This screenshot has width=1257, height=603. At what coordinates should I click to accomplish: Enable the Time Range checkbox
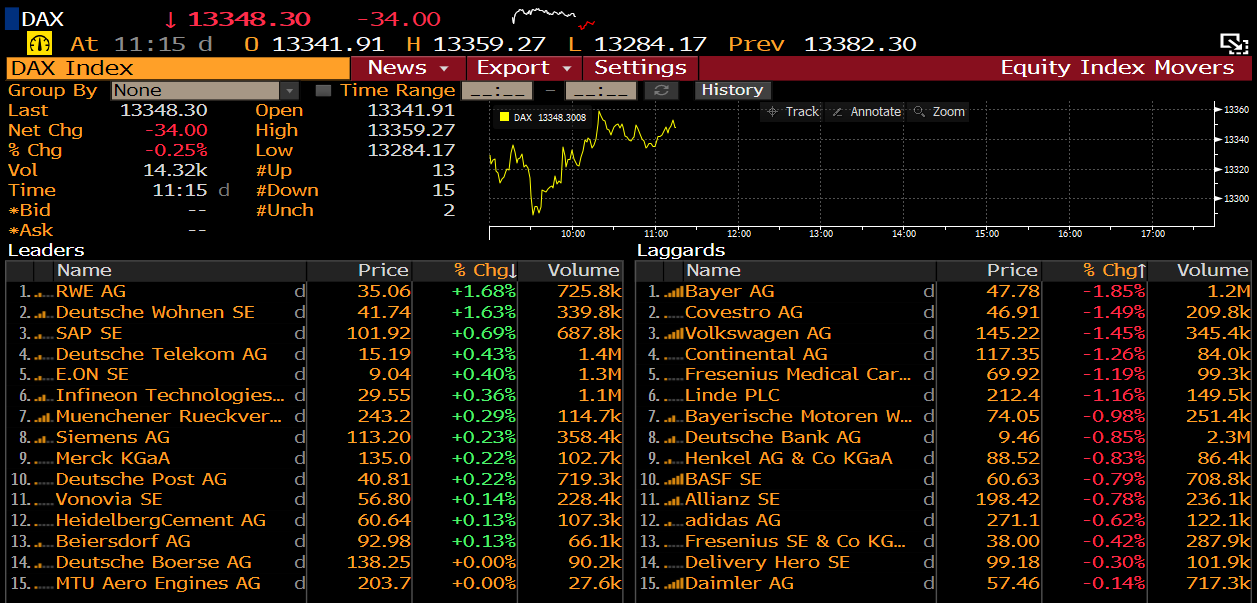323,90
